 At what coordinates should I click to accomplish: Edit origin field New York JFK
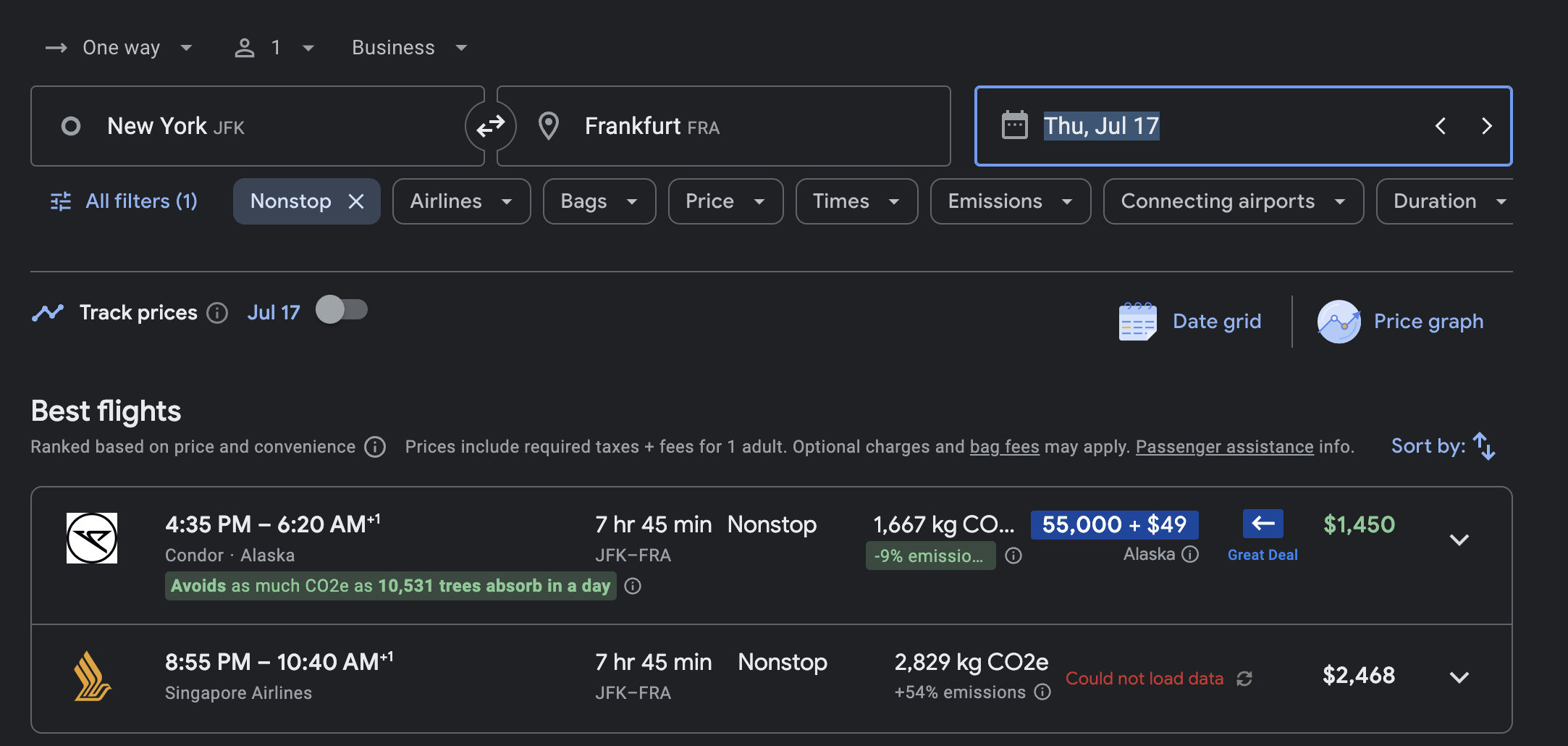coord(257,126)
